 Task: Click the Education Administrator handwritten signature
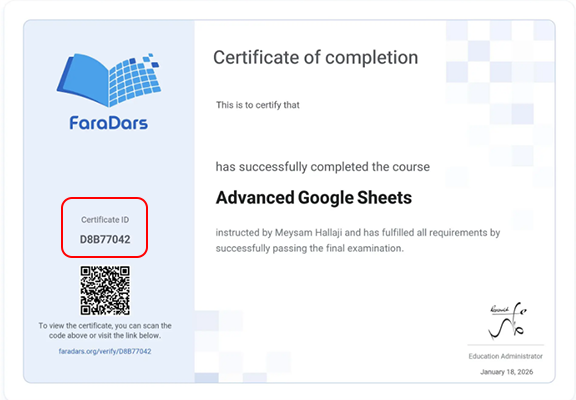507,321
